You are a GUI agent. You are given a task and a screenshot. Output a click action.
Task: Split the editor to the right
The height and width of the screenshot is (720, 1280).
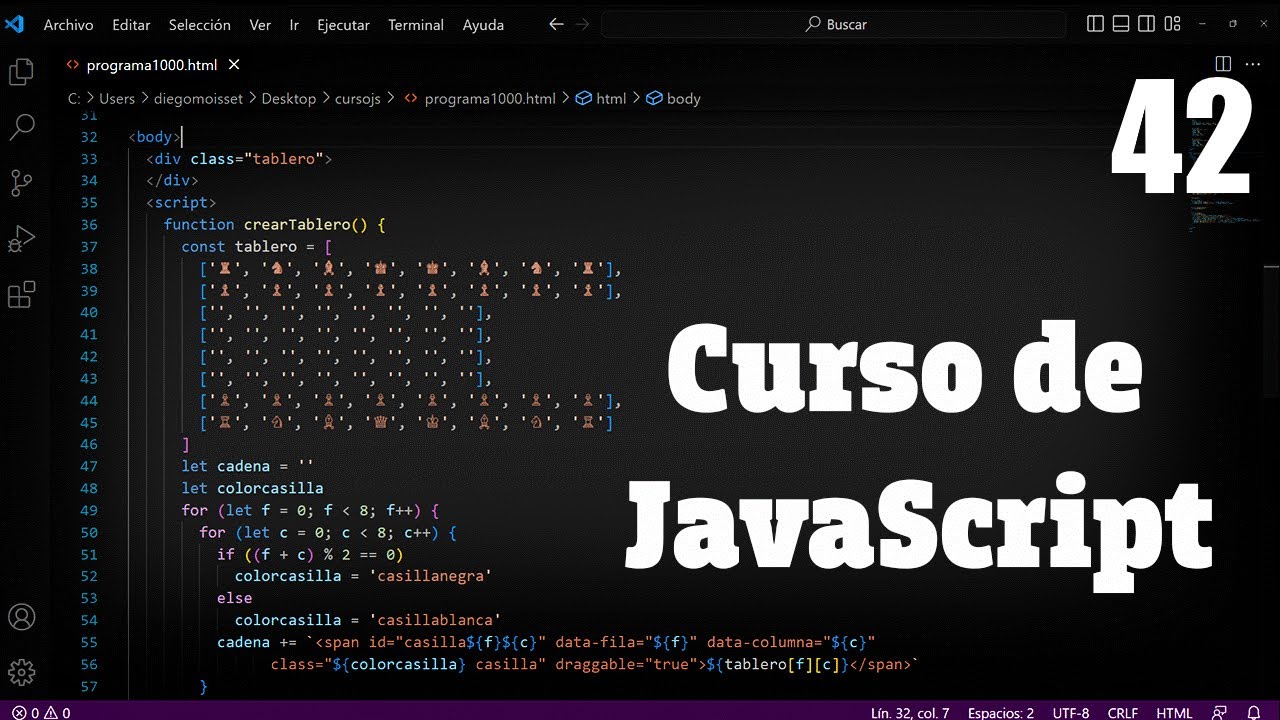point(1223,64)
